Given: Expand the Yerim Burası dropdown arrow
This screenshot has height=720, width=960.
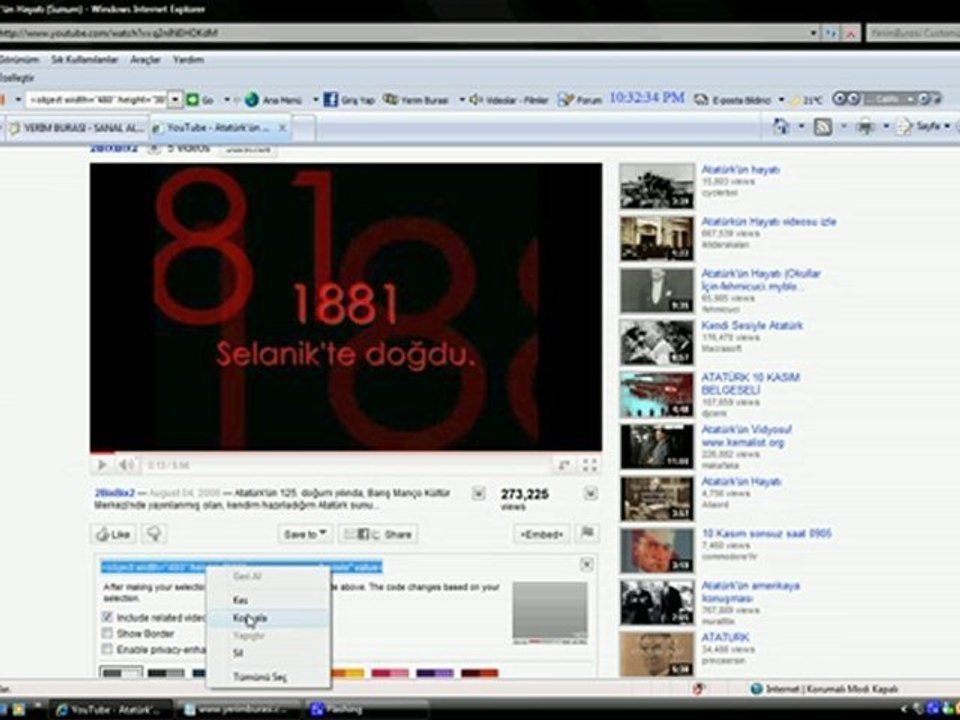Looking at the screenshot, I should [x=461, y=99].
